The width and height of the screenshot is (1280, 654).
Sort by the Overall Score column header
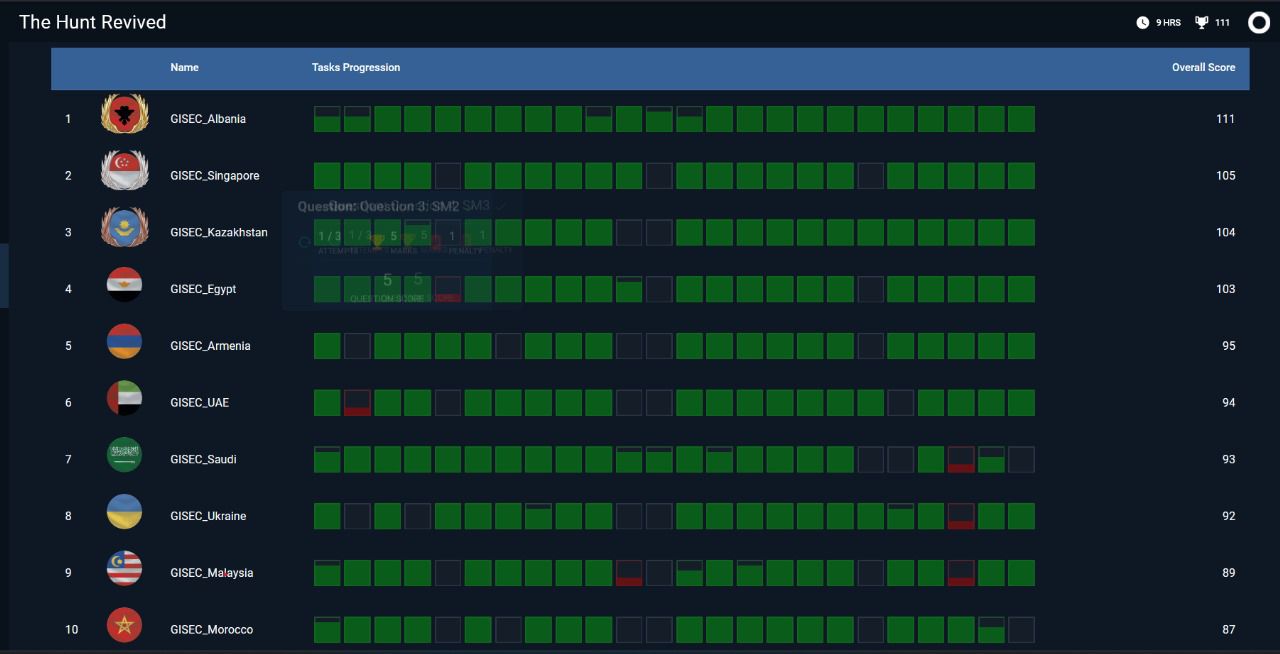point(1203,68)
